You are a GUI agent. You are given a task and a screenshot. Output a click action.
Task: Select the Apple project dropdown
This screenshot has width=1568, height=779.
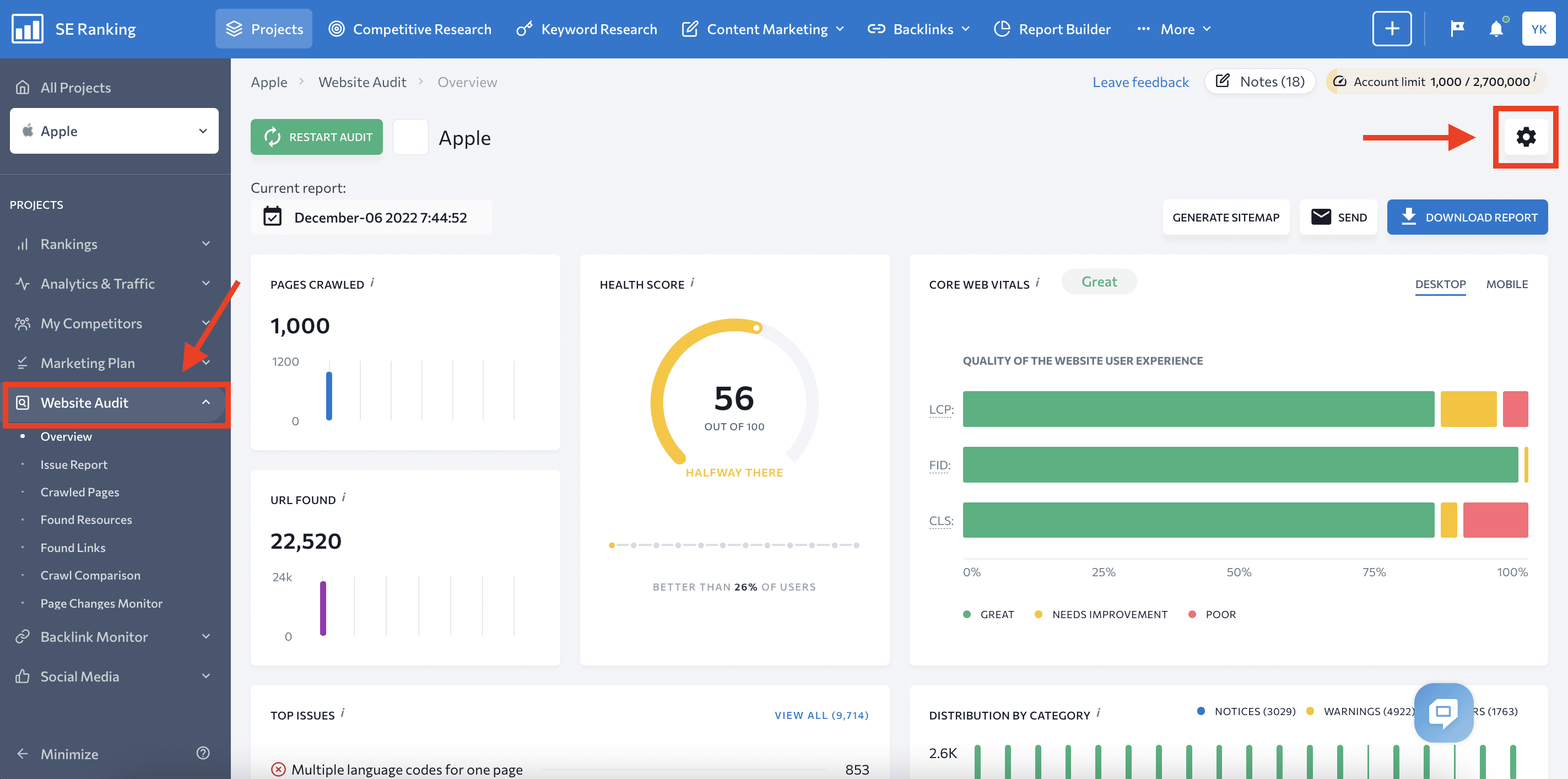[x=113, y=131]
